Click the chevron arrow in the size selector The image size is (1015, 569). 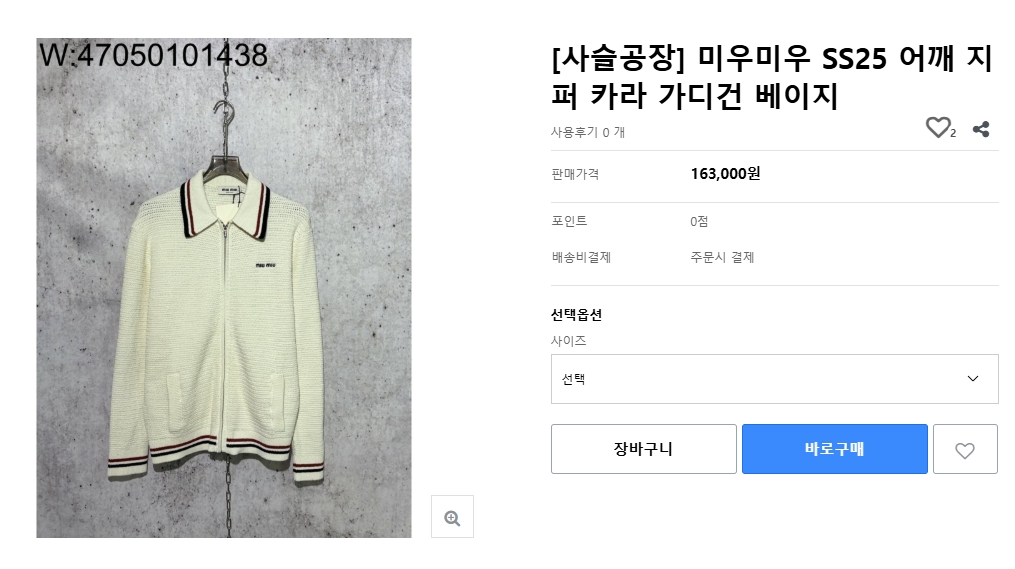coord(973,379)
